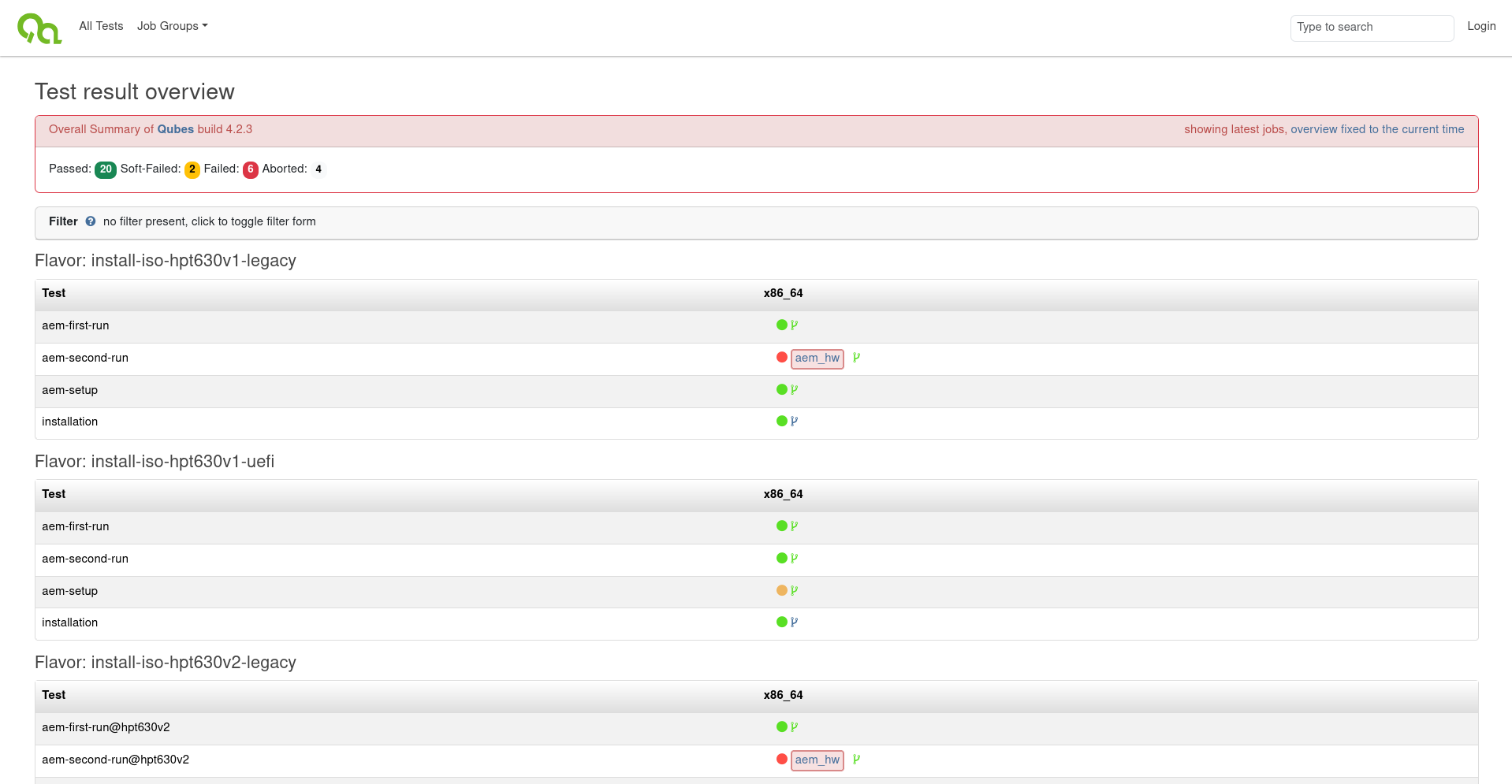Screen dimensions: 1512x784
Task: Click the Test result overview heading
Action: [x=135, y=92]
